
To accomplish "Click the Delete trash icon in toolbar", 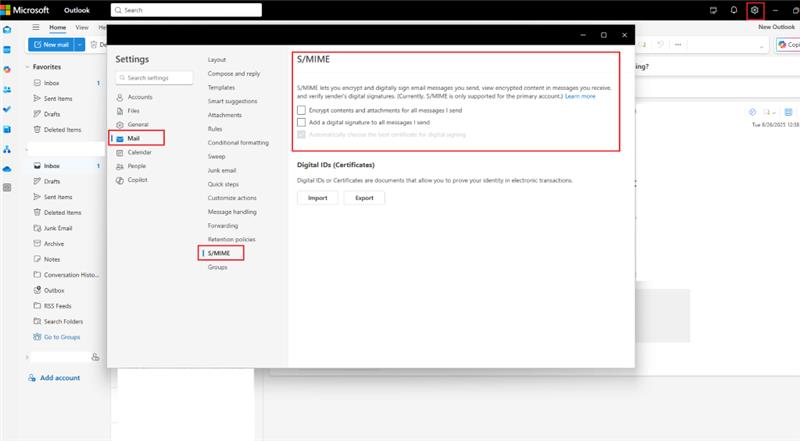I will 94,45.
